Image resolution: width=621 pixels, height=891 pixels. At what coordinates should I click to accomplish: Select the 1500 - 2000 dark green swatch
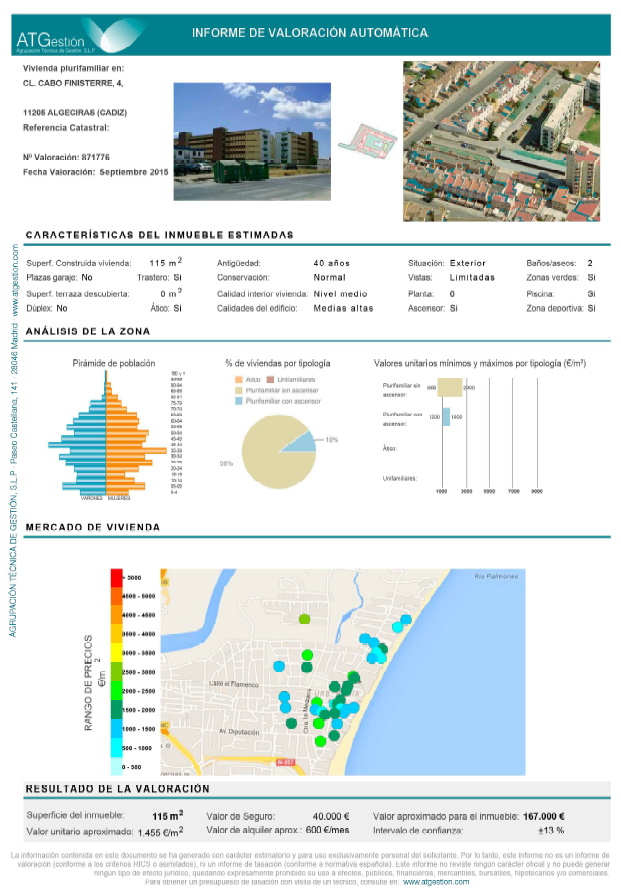coord(116,710)
